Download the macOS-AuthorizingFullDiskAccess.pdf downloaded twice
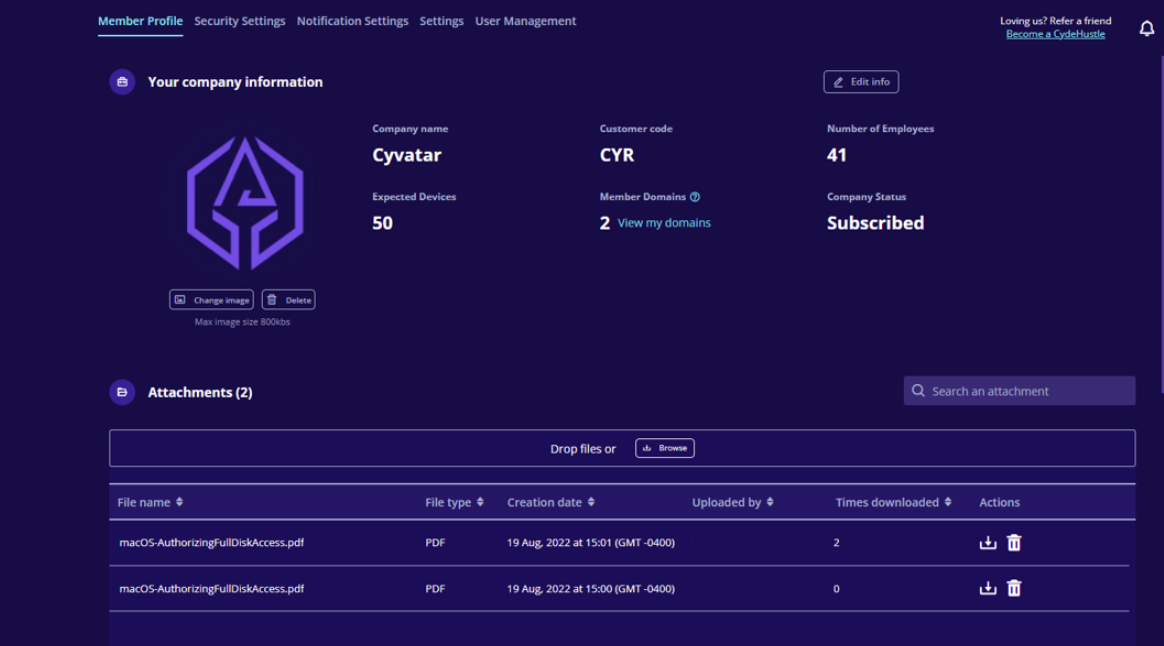1164x646 pixels. point(987,542)
